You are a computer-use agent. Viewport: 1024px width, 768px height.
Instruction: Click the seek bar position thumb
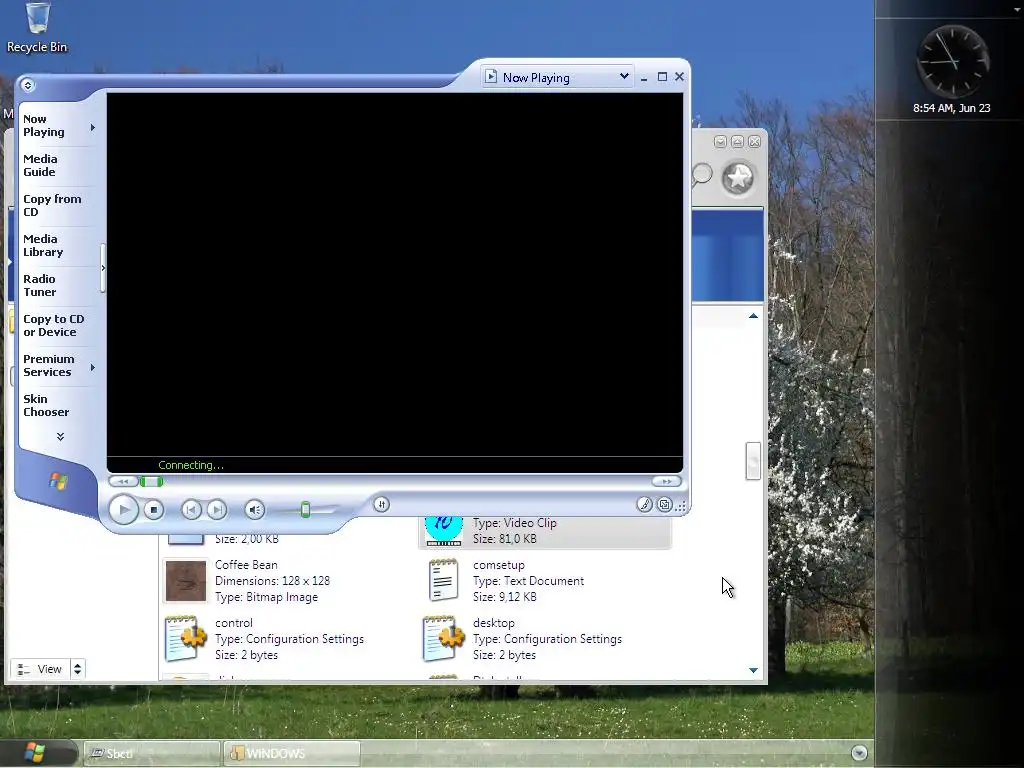152,482
